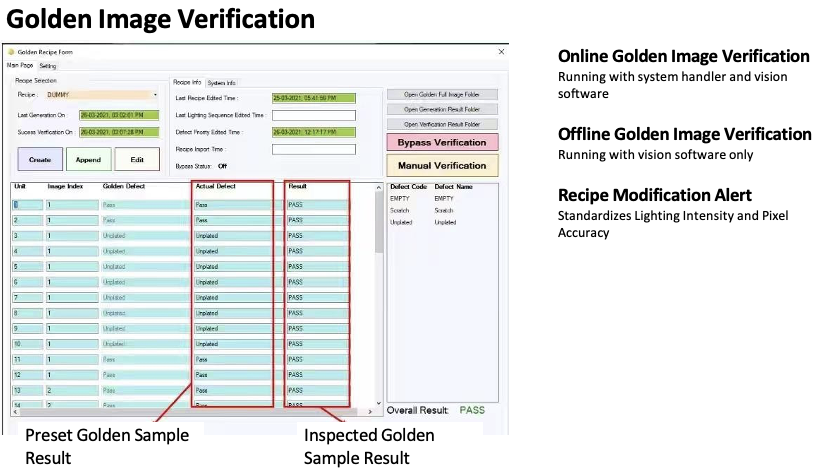Open Golden Full Image Folder

click(x=442, y=94)
